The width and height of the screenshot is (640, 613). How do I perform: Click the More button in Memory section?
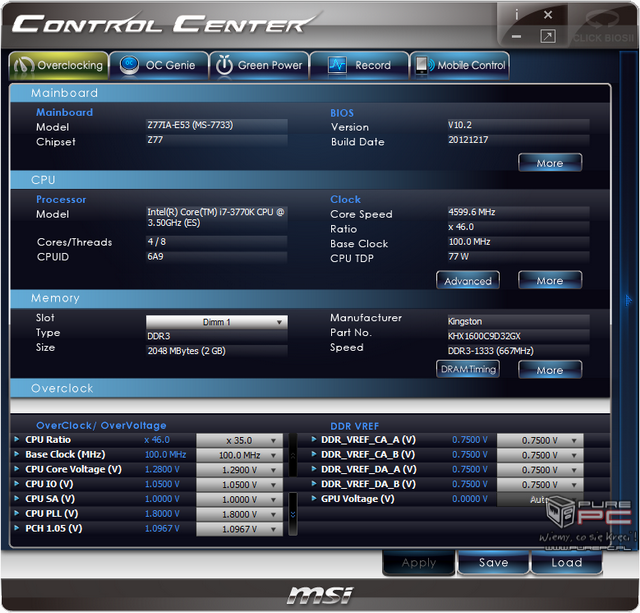550,369
